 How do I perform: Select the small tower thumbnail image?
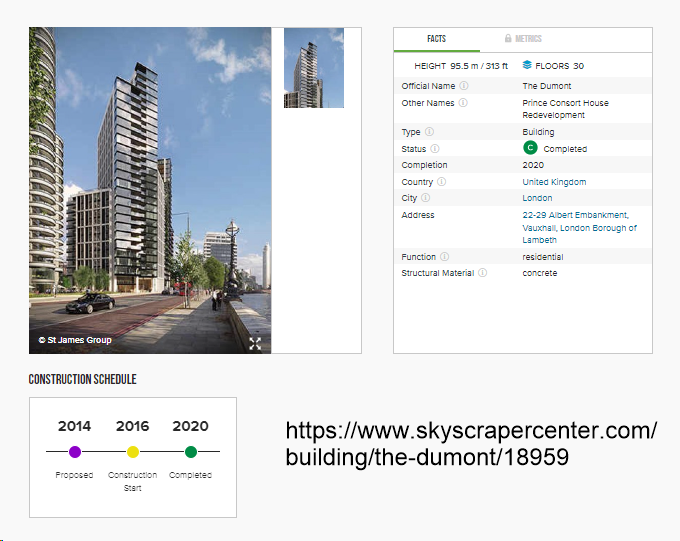pyautogui.click(x=314, y=68)
